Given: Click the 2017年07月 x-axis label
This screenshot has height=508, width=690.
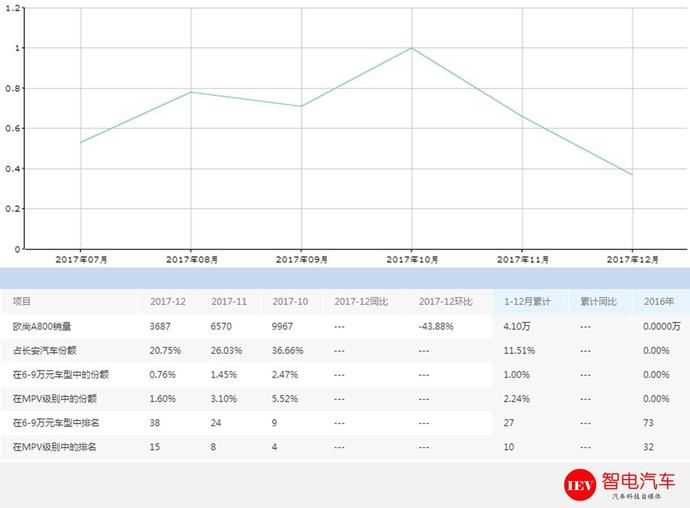Looking at the screenshot, I should click(81, 259).
